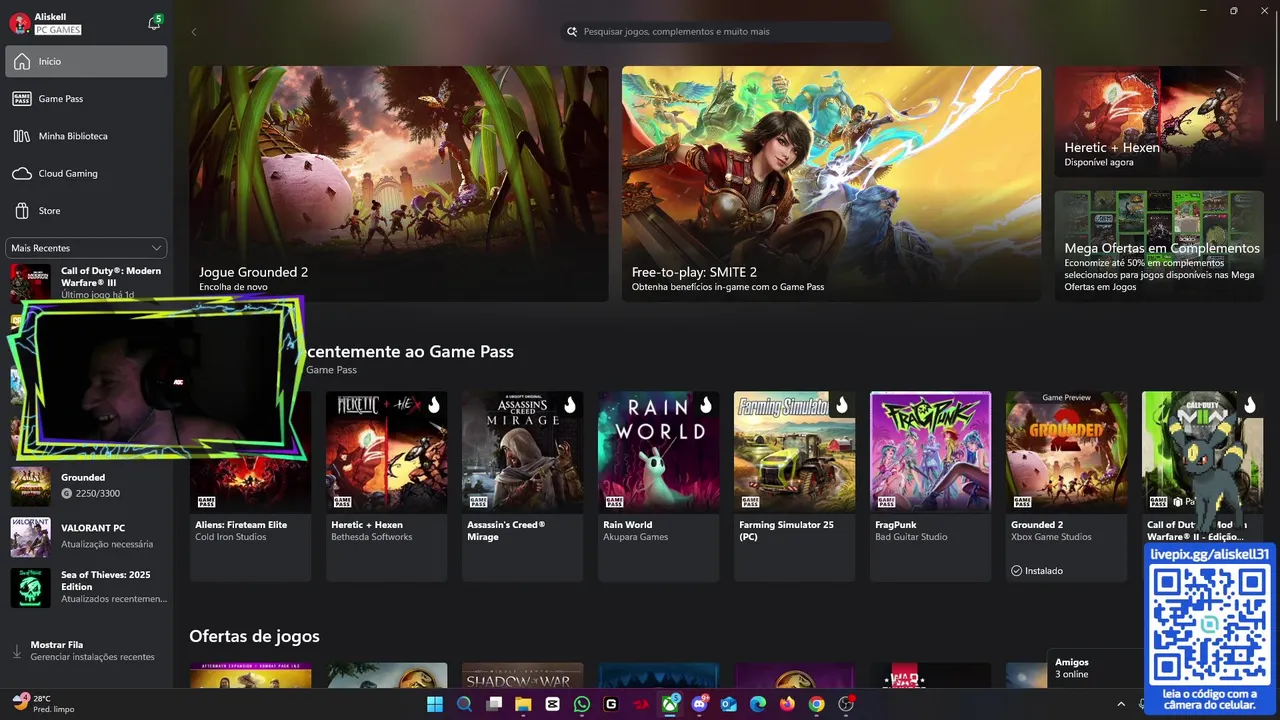Click the Aliskell profile avatar
This screenshot has width=1280, height=720.
20,24
